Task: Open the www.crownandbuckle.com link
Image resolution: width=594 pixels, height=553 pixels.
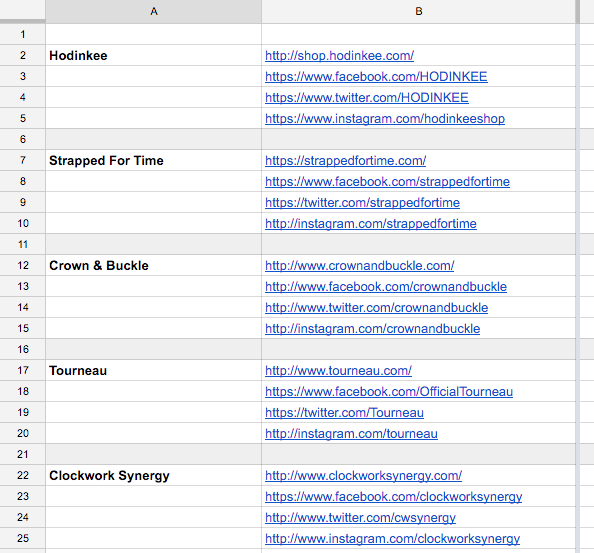Action: [x=359, y=266]
